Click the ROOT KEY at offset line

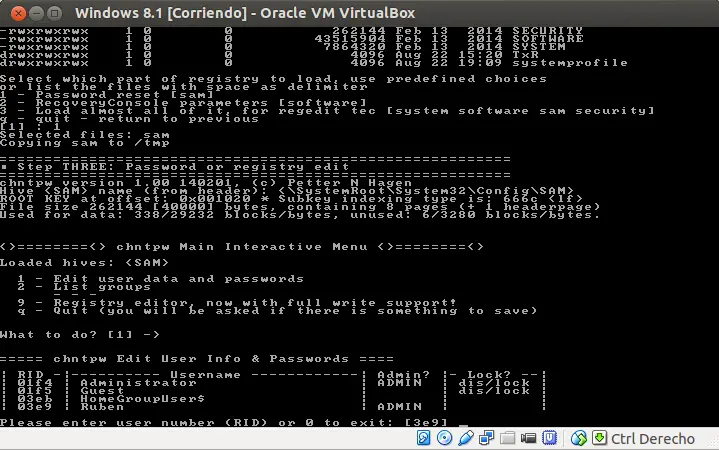[x=291, y=199]
